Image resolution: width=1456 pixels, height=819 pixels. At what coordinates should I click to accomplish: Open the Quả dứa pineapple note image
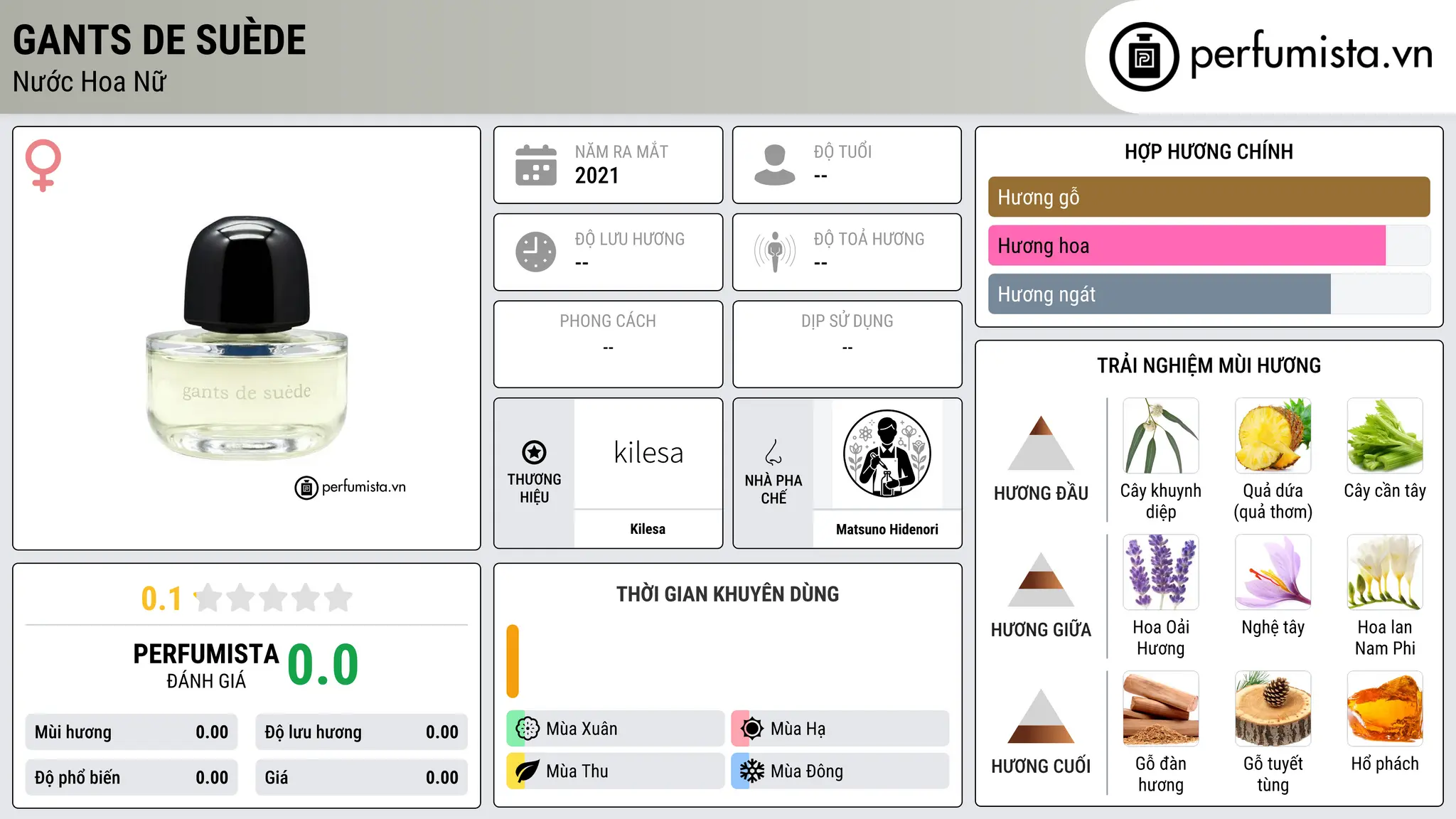pyautogui.click(x=1273, y=436)
